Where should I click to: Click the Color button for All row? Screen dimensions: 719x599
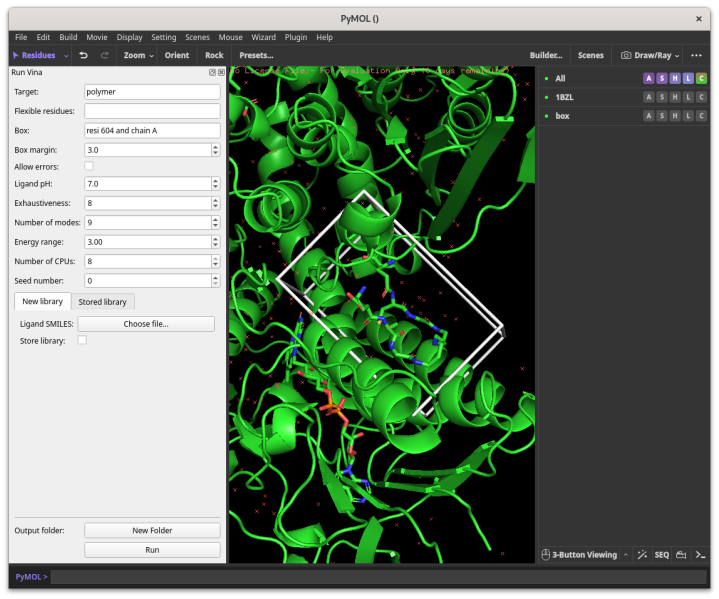tap(701, 78)
